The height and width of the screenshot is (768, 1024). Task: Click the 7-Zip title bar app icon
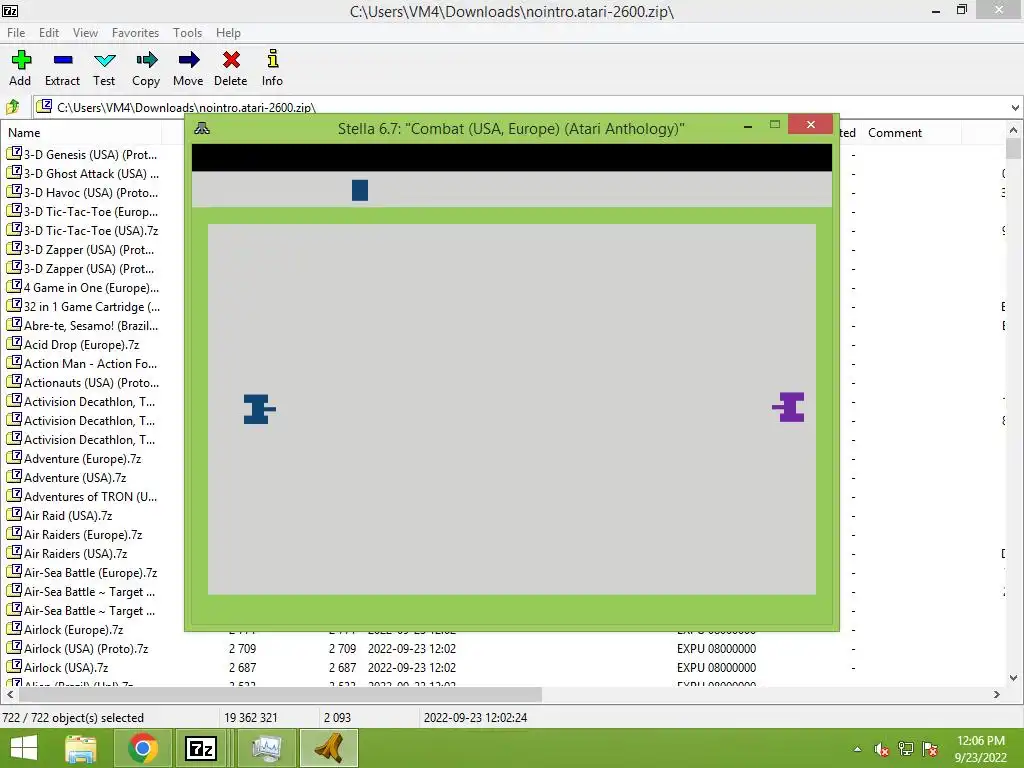pyautogui.click(x=10, y=10)
